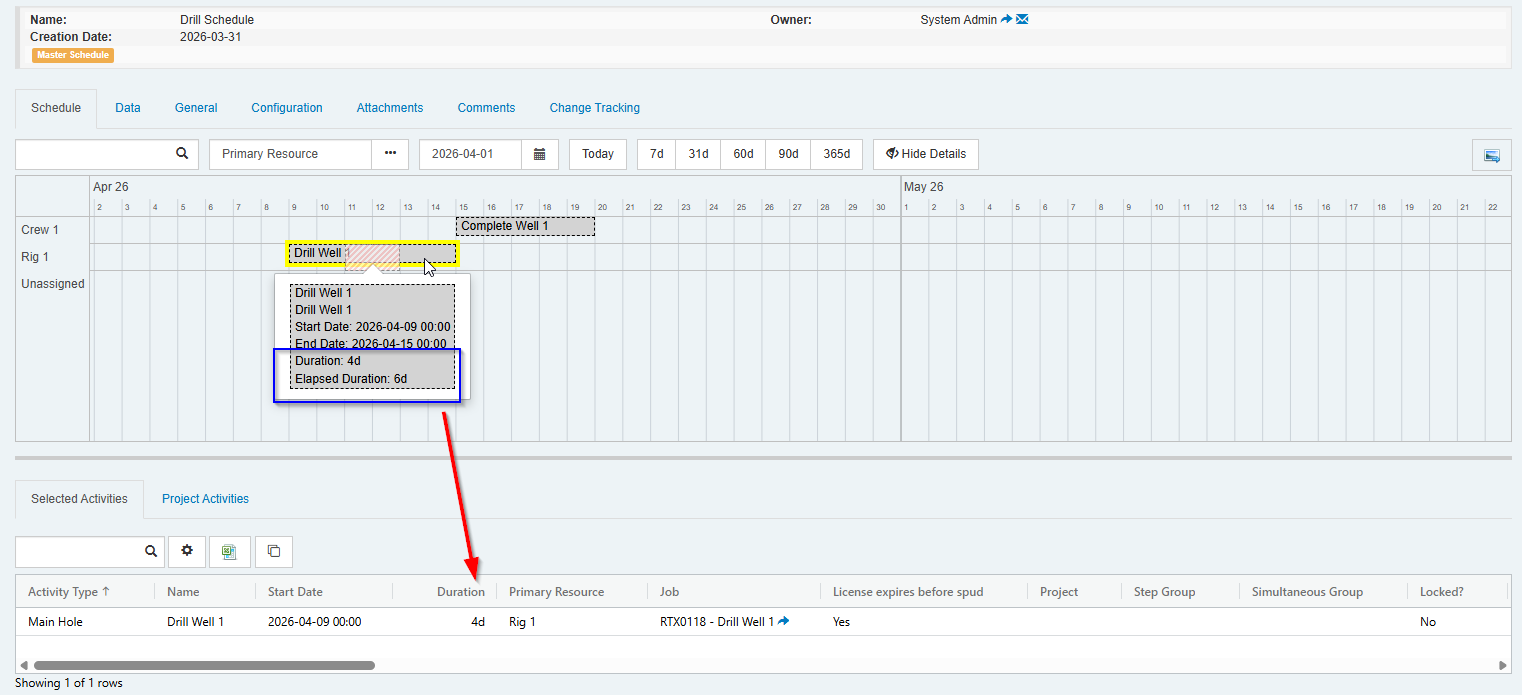Click the email icon next to System Admin

click(1022, 20)
